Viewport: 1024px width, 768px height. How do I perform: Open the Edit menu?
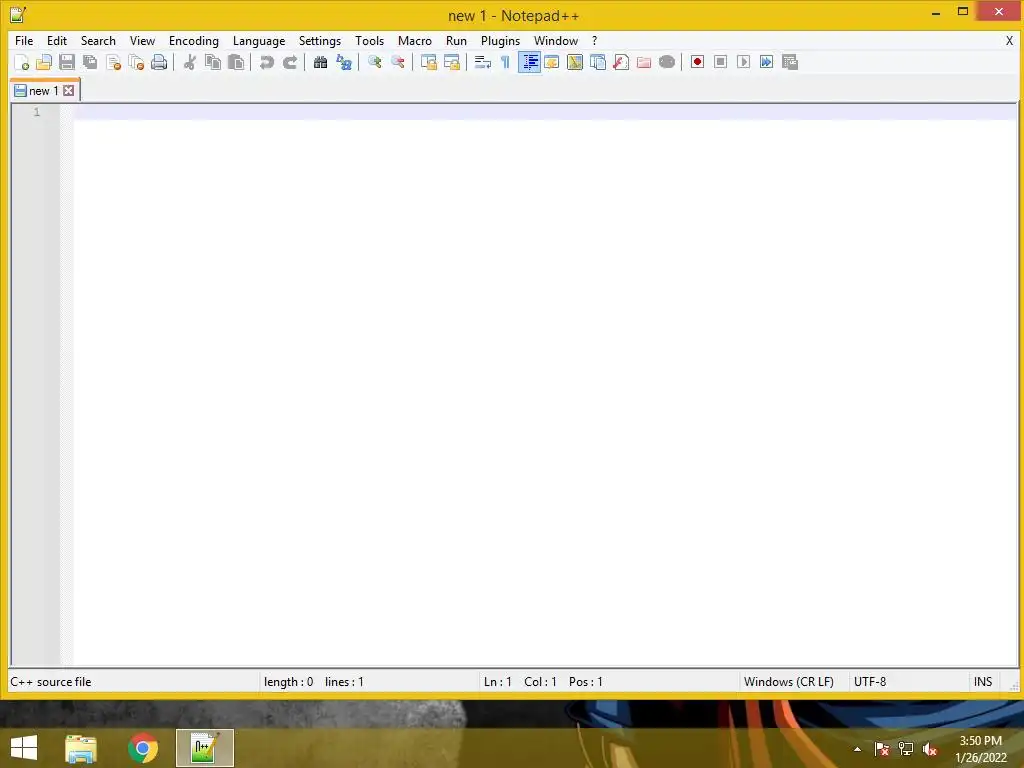pos(57,40)
